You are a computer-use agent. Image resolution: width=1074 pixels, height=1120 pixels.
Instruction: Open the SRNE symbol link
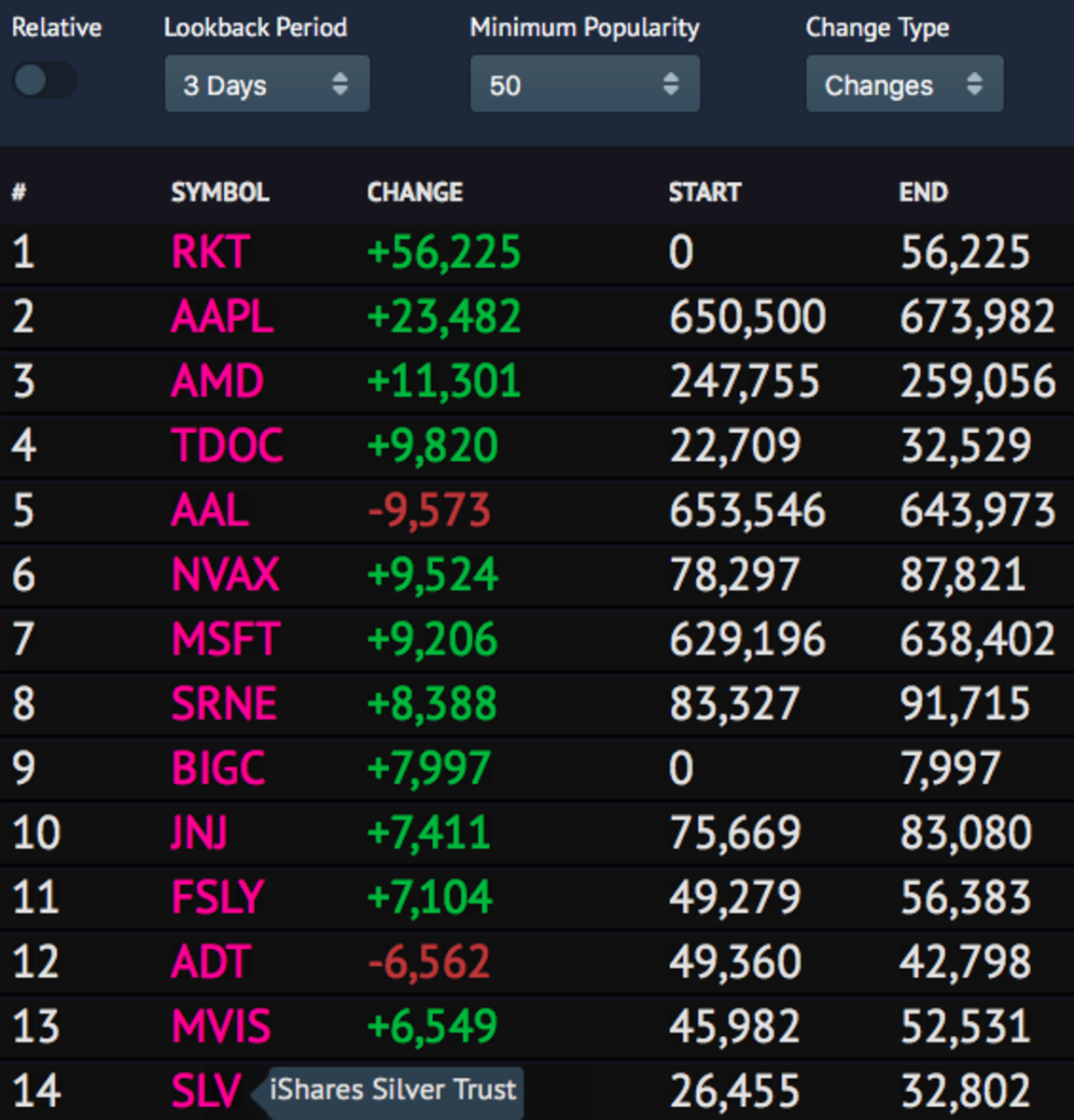[x=224, y=704]
